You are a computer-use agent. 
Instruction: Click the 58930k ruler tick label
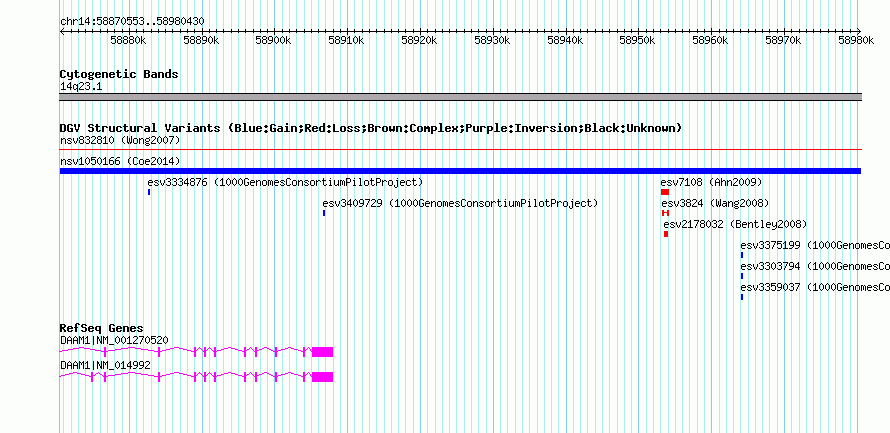(x=492, y=40)
